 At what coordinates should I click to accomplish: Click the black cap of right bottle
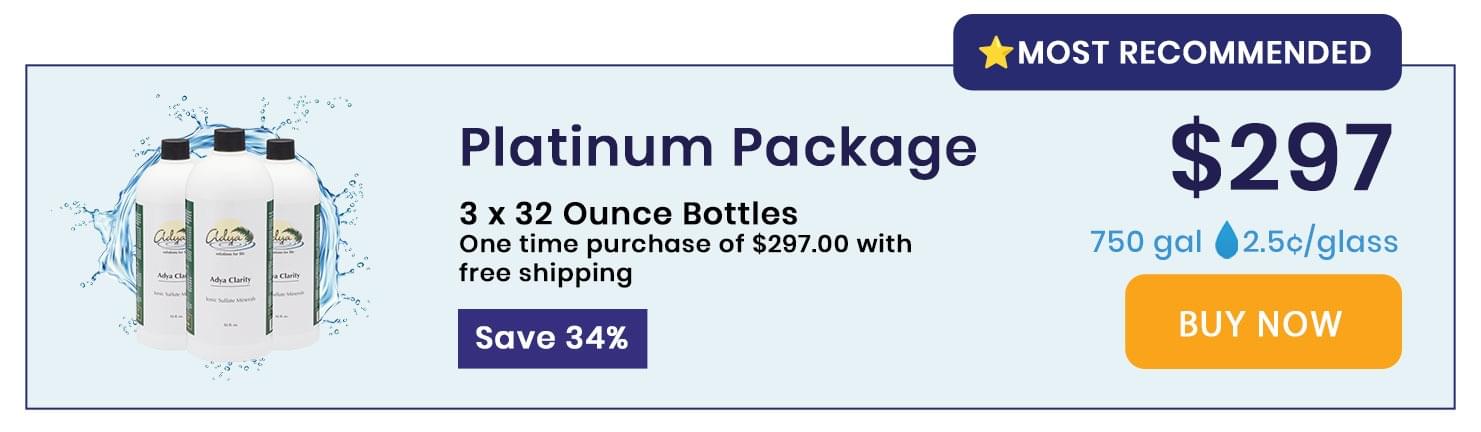[282, 150]
